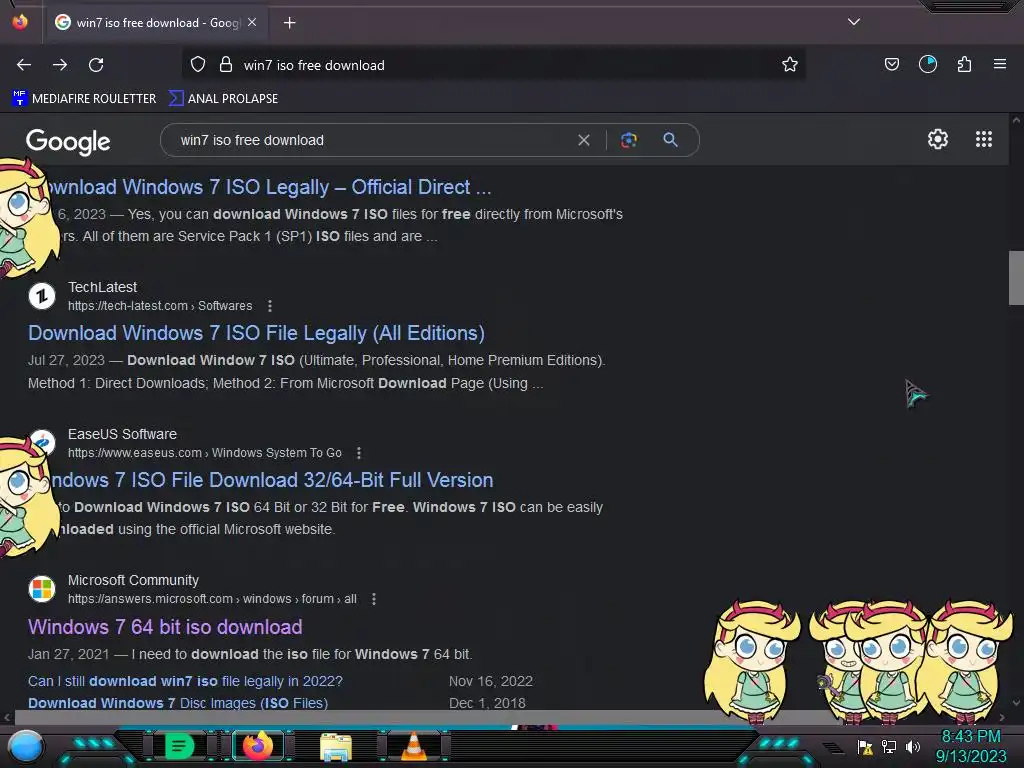This screenshot has width=1024, height=768.
Task: Open Download Windows 7 ISO File Legally (All Editions)
Action: tap(256, 333)
